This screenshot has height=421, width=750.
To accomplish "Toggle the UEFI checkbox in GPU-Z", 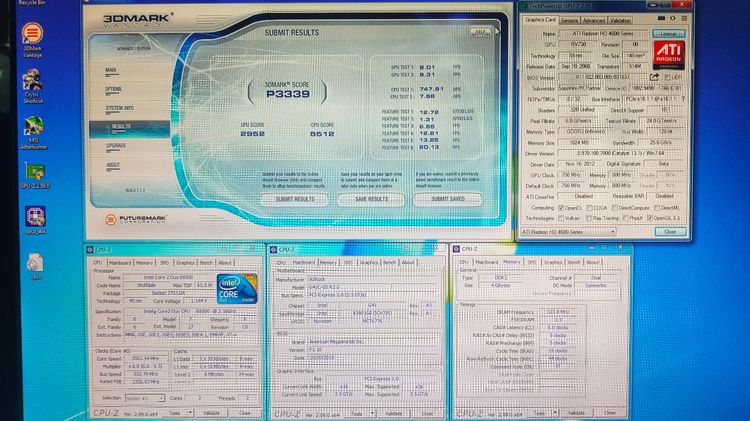I will tap(667, 77).
